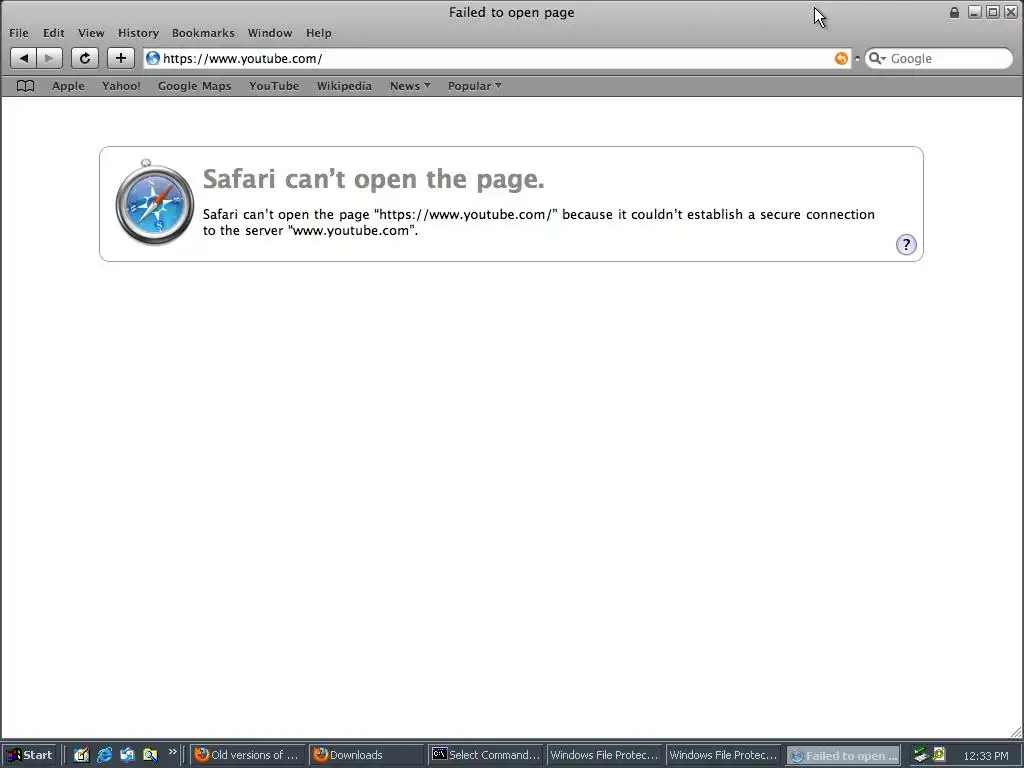Expand the Popular bookmarks folder

[474, 86]
